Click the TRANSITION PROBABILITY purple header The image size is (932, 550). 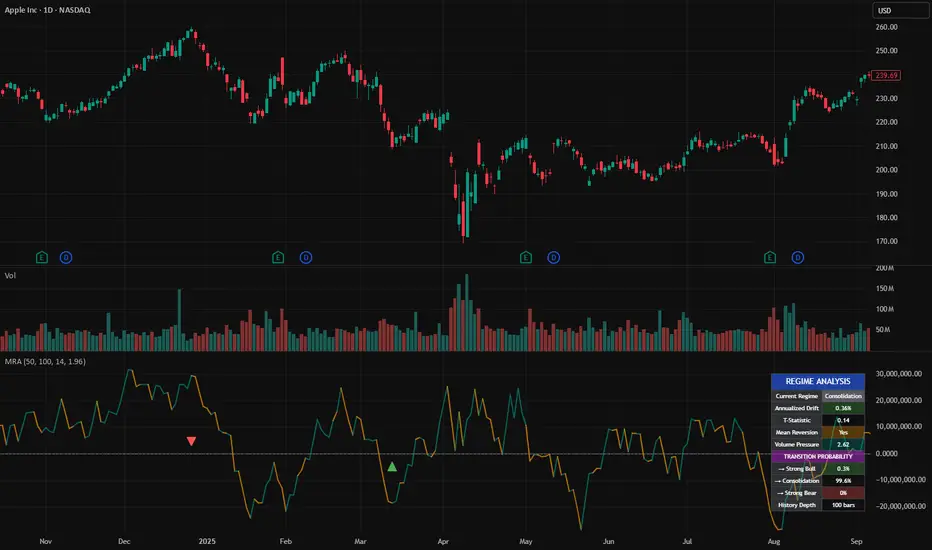(x=818, y=457)
